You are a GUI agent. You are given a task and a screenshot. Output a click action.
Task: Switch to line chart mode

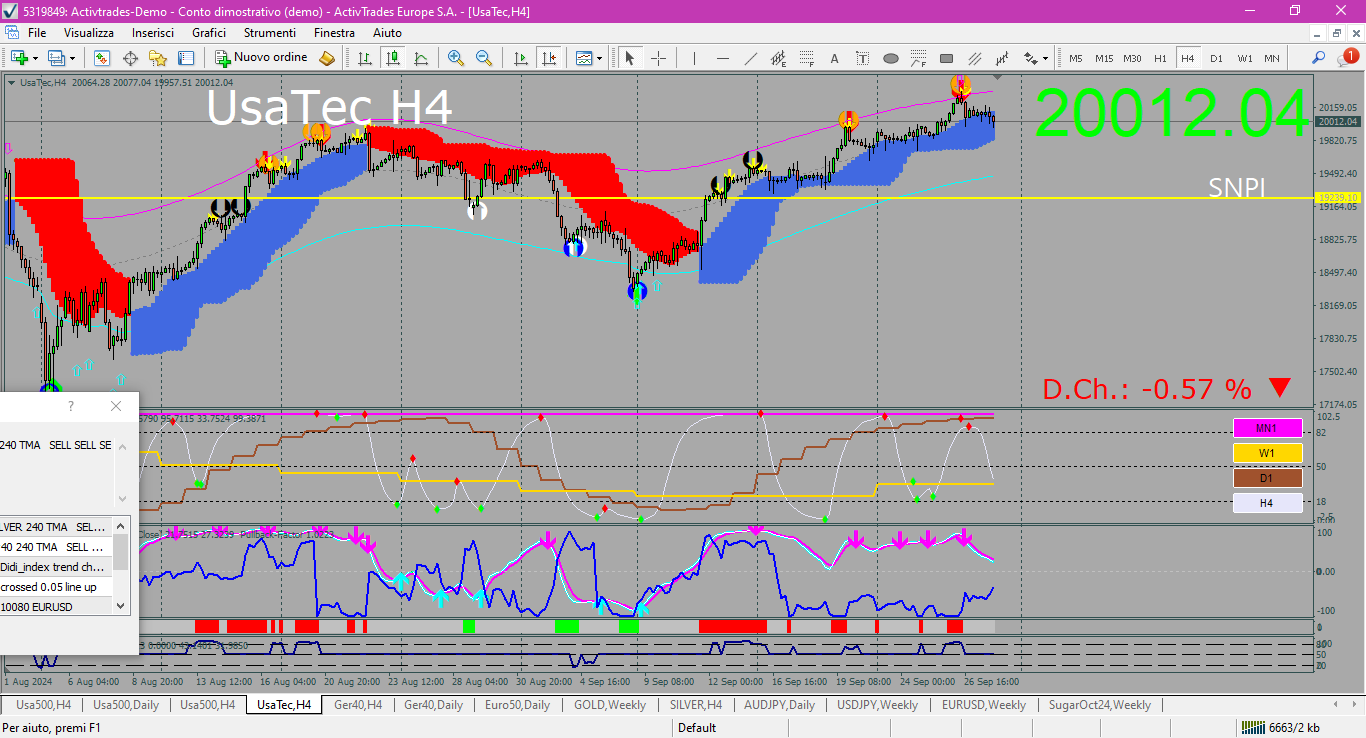(x=421, y=58)
